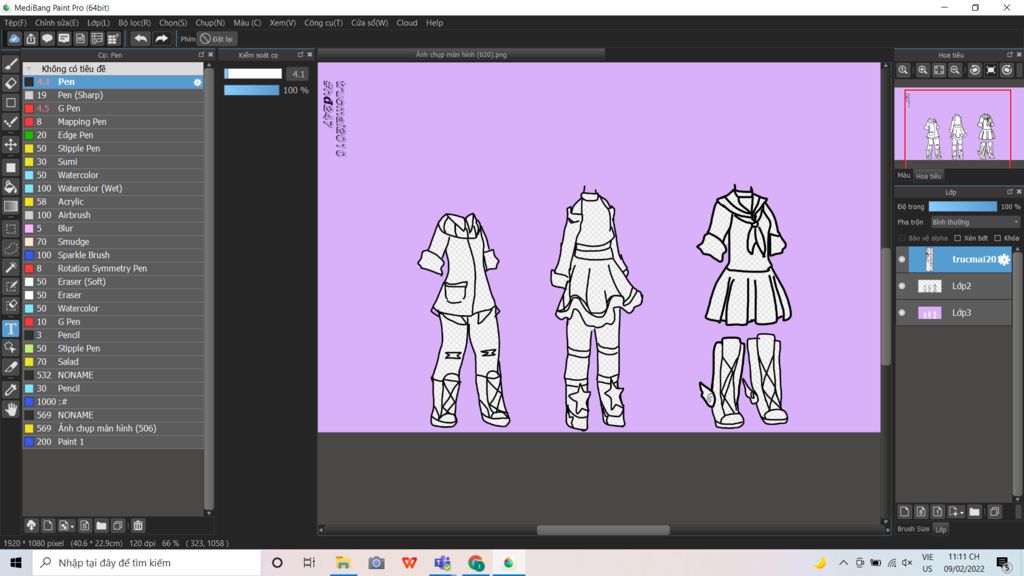Click the Đặt lại reset button
This screenshot has width=1024, height=576.
217,39
